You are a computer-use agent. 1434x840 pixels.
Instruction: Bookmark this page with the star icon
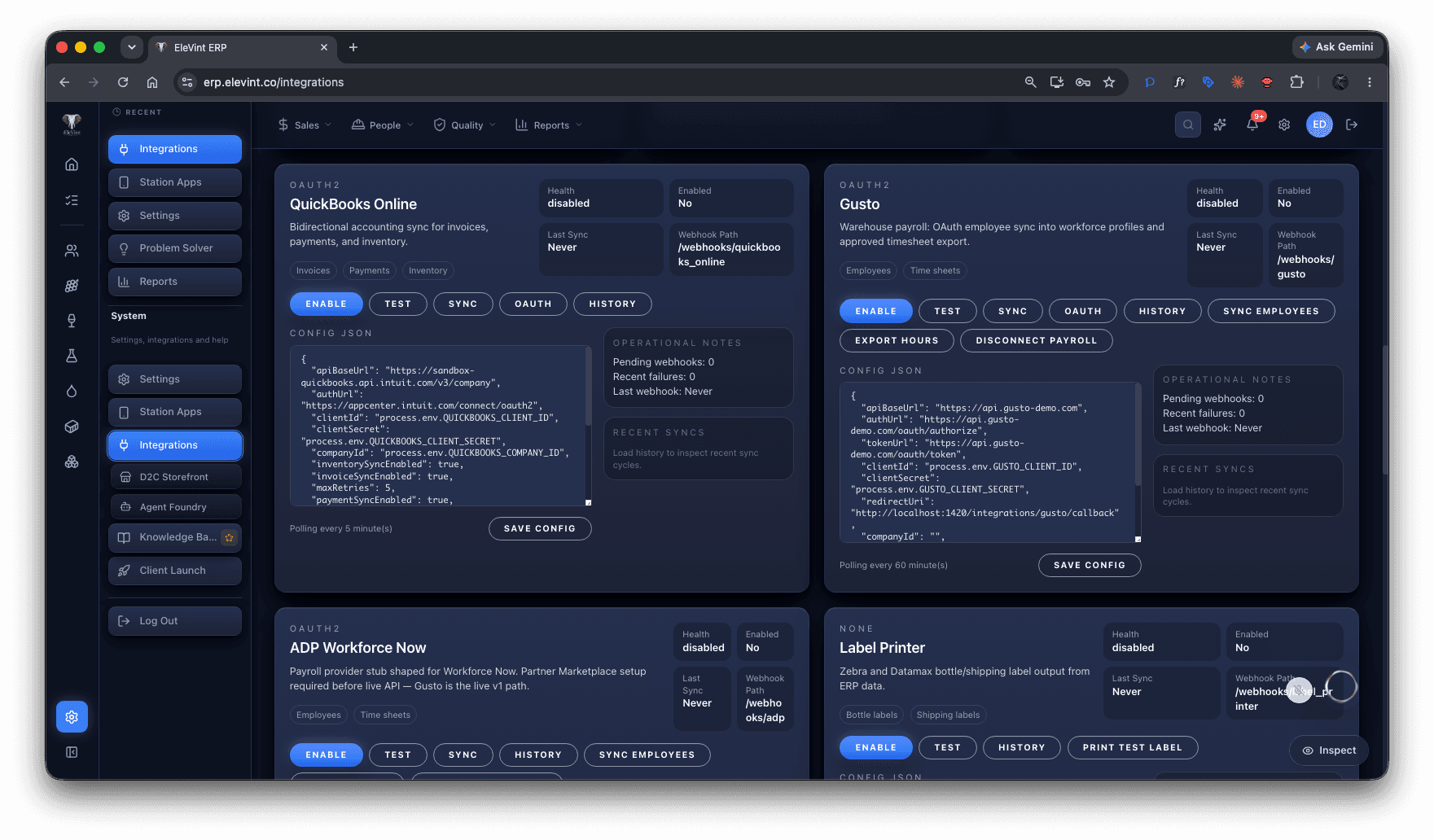(x=1109, y=82)
